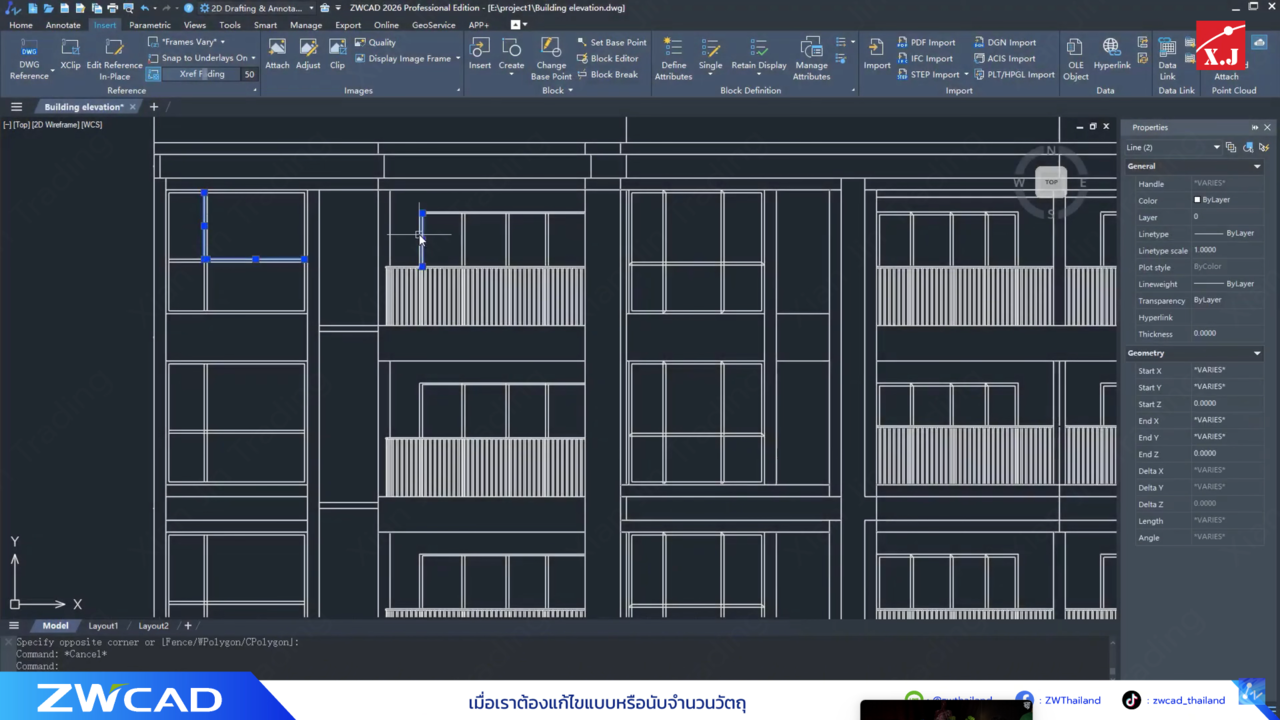Click the Hyperlink tool

(x=1111, y=54)
